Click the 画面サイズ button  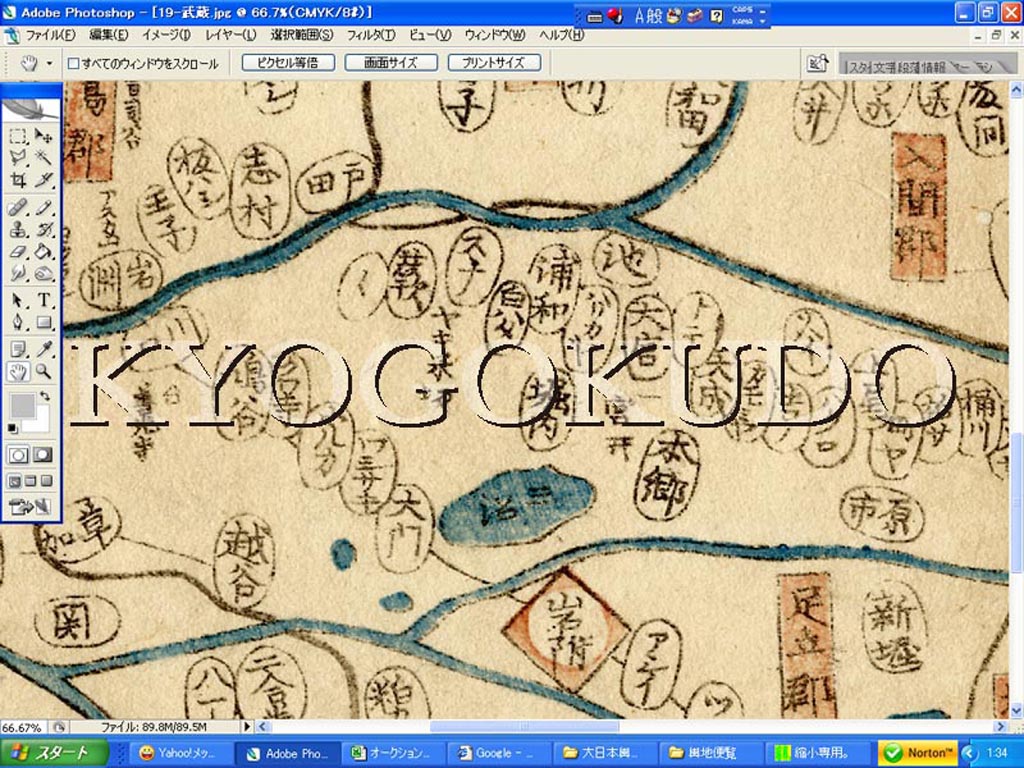pyautogui.click(x=391, y=63)
